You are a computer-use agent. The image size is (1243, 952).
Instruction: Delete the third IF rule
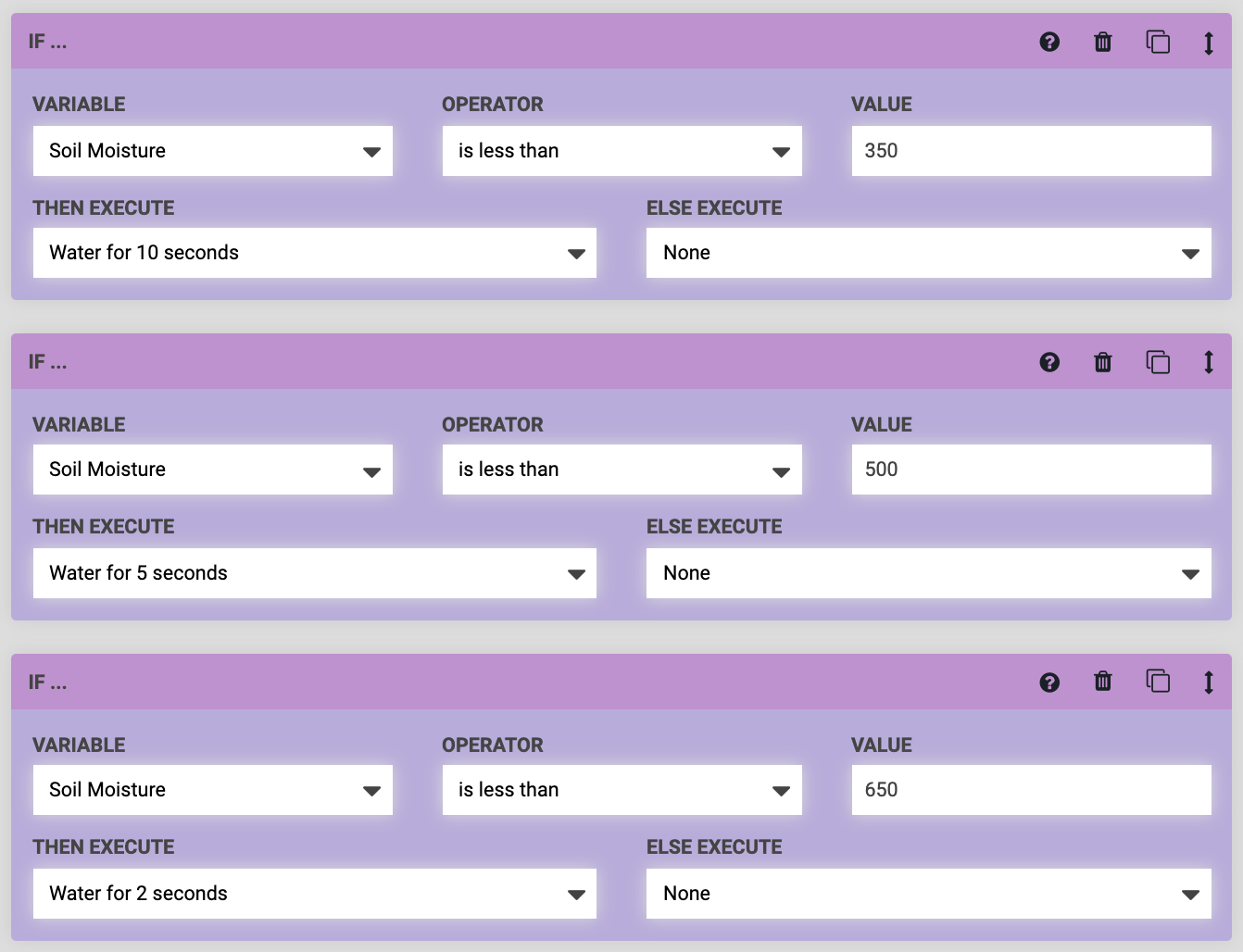1102,683
